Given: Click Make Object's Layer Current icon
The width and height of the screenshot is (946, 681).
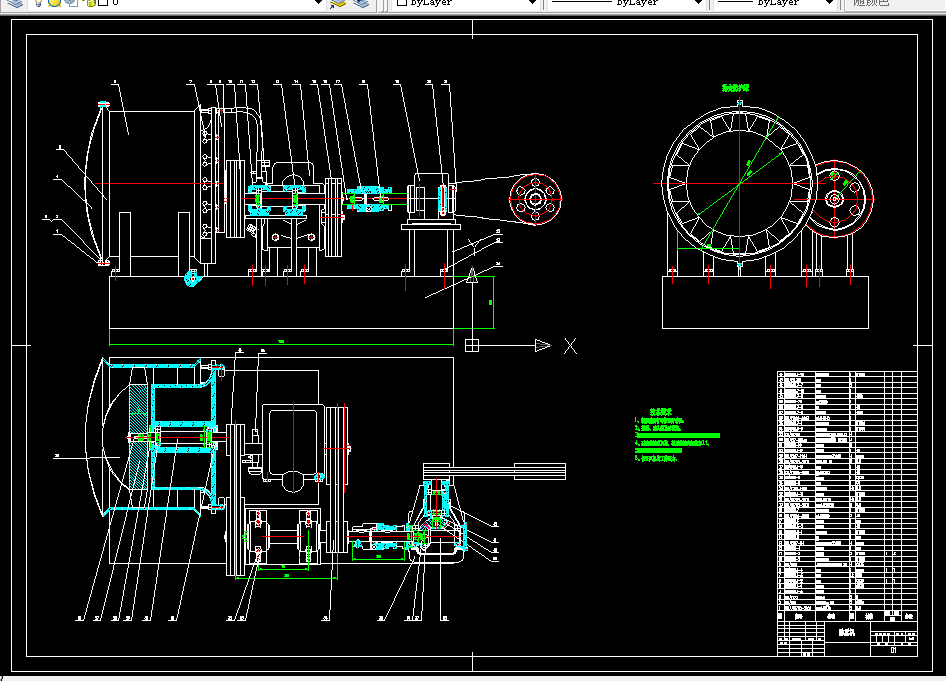Looking at the screenshot, I should tap(338, 4).
